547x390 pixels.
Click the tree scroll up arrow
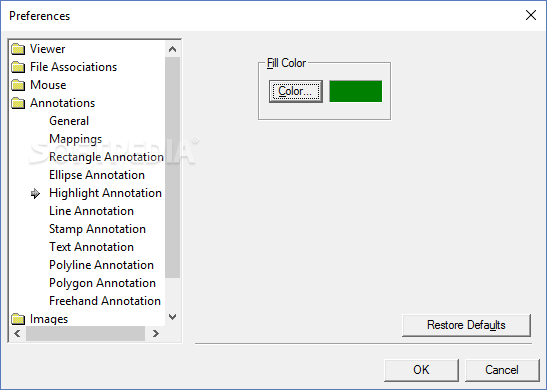click(x=172, y=49)
